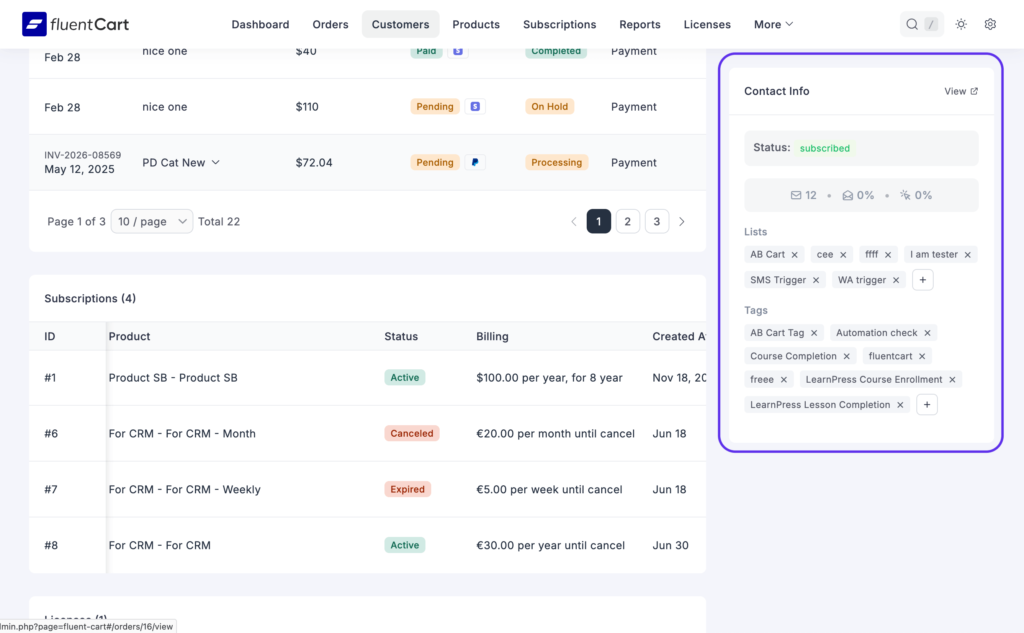Remove Automation check tag
Screen dimensions: 1024x633
pos(927,333)
